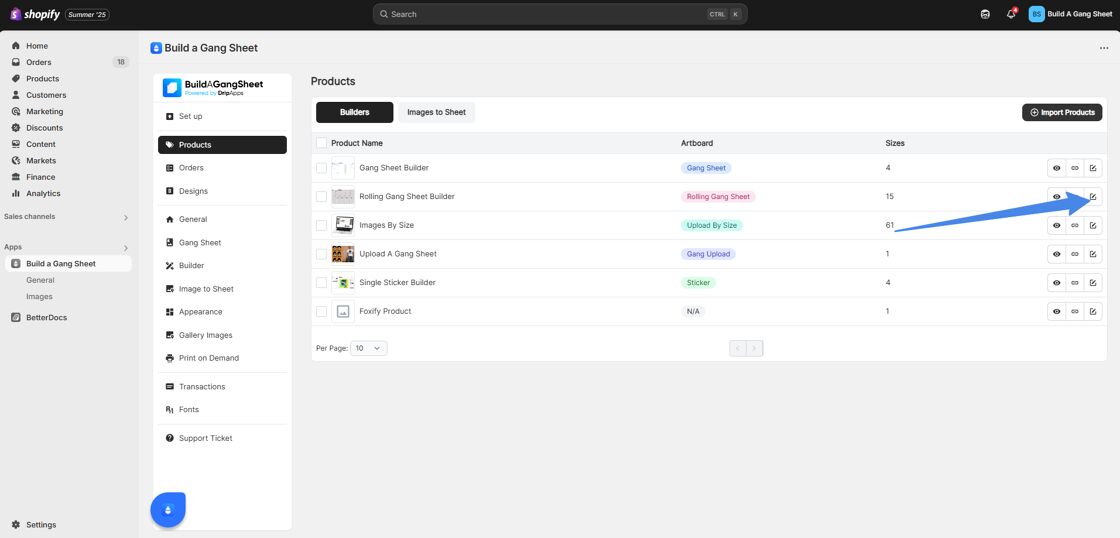The width and height of the screenshot is (1120, 538).
Task: Check the Foxify Product row checkbox
Action: point(321,312)
